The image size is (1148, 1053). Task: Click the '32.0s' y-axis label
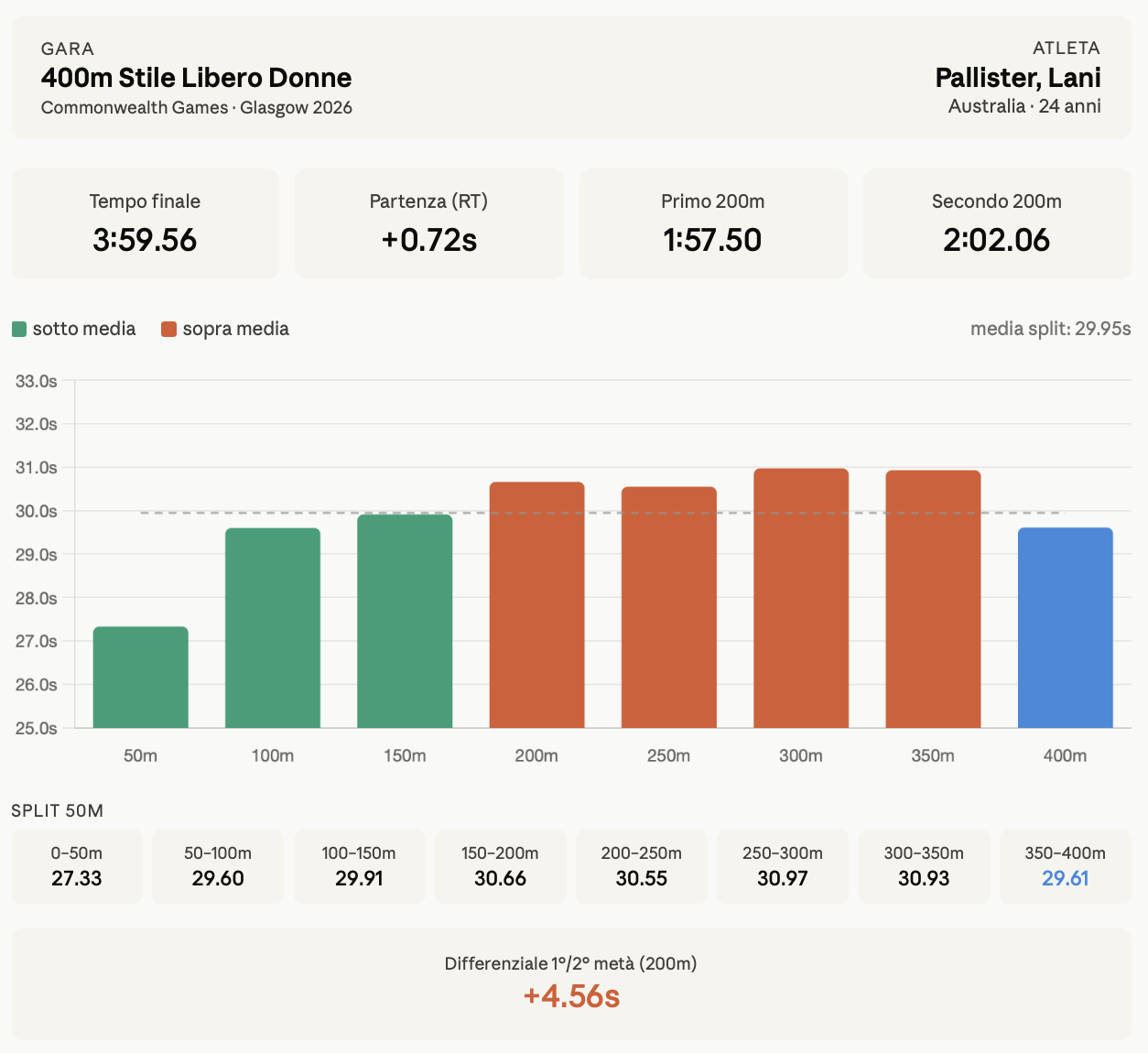point(37,424)
